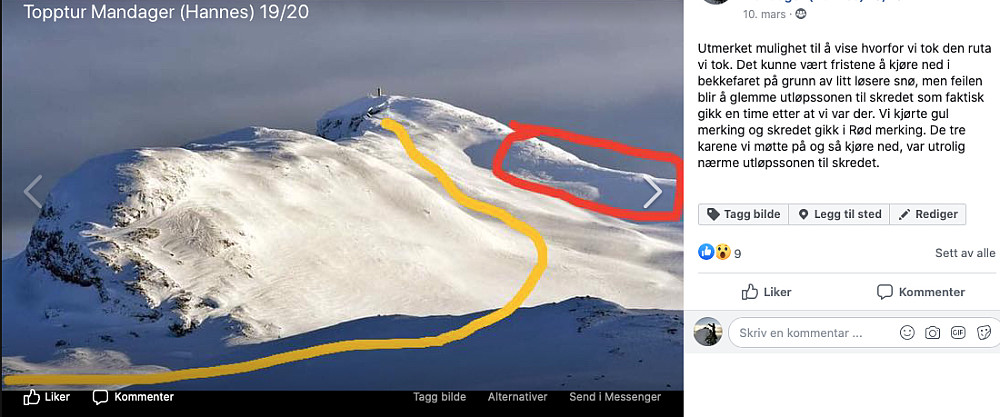Attach a photo via camera icon

[932, 333]
